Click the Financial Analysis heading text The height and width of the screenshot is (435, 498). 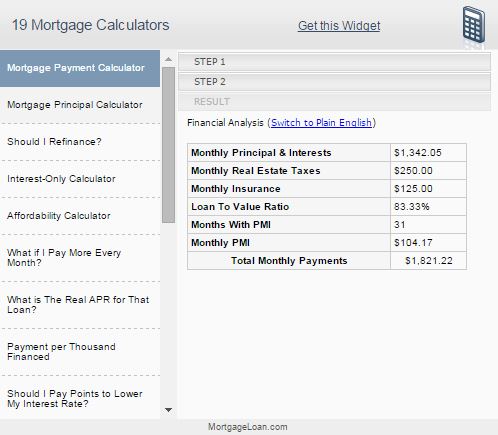[225, 123]
